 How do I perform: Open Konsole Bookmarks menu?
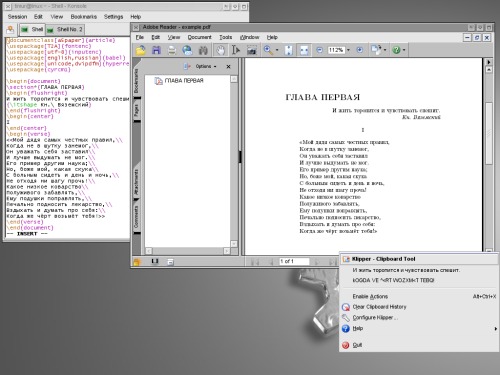tap(84, 17)
